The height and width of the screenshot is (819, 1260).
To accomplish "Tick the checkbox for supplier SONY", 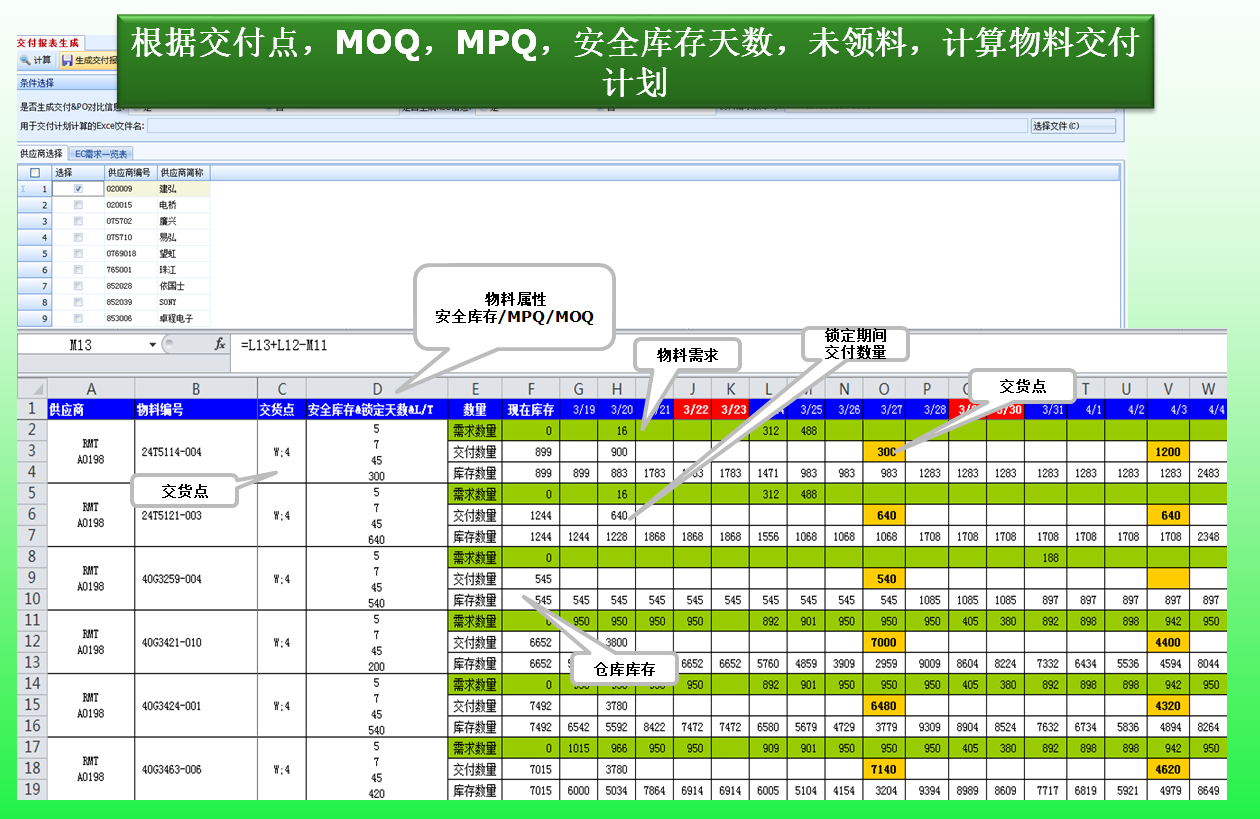I will 78,302.
